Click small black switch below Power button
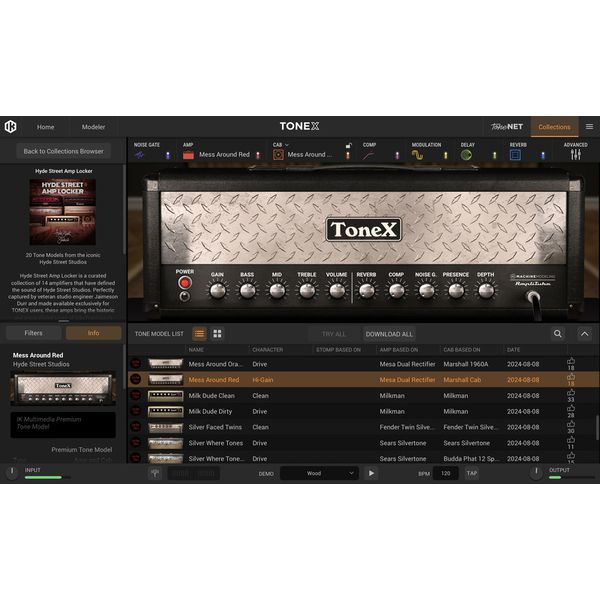Screen dimensions: 600x600 pyautogui.click(x=185, y=296)
